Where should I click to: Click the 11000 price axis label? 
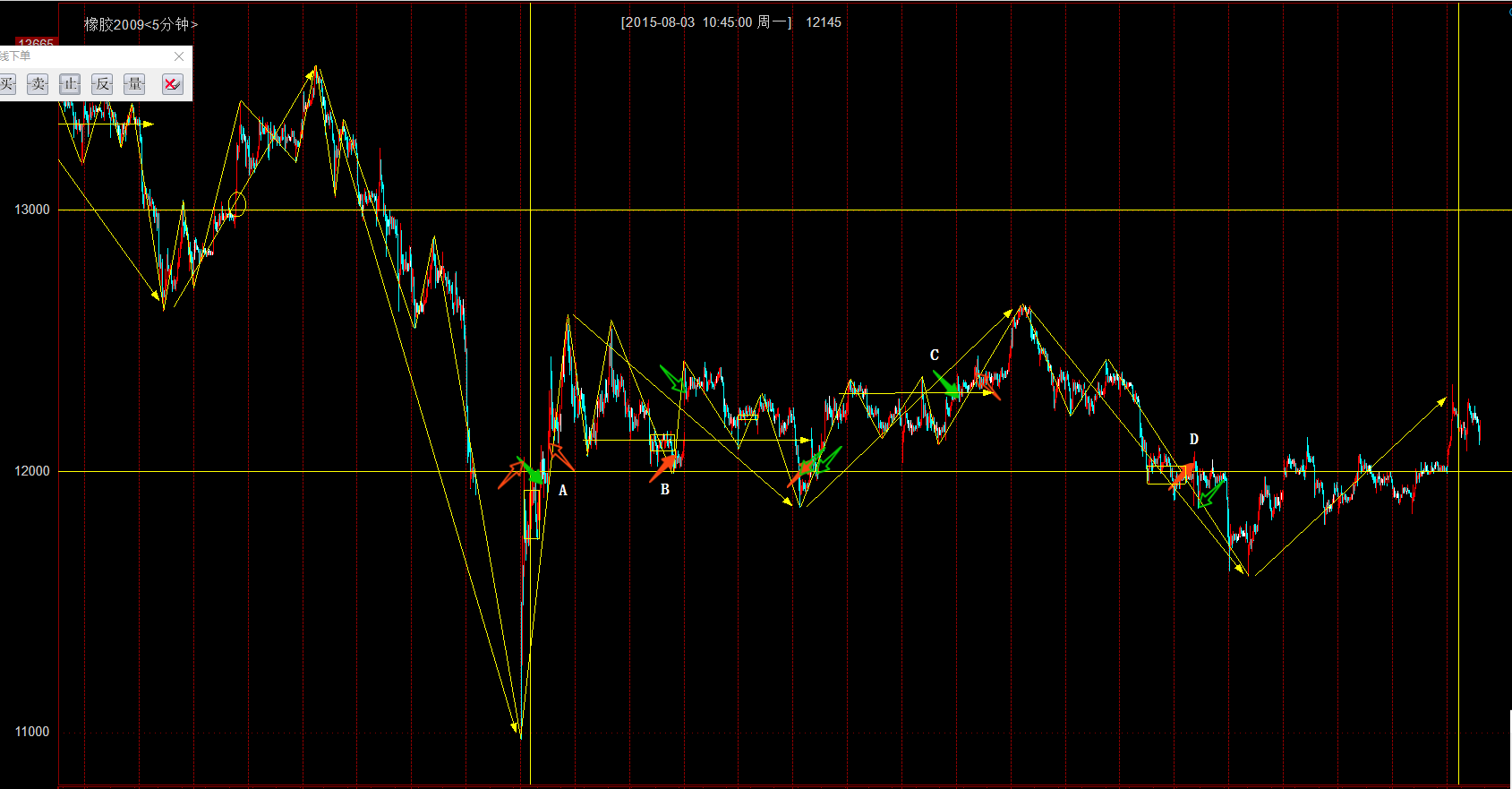pos(32,732)
